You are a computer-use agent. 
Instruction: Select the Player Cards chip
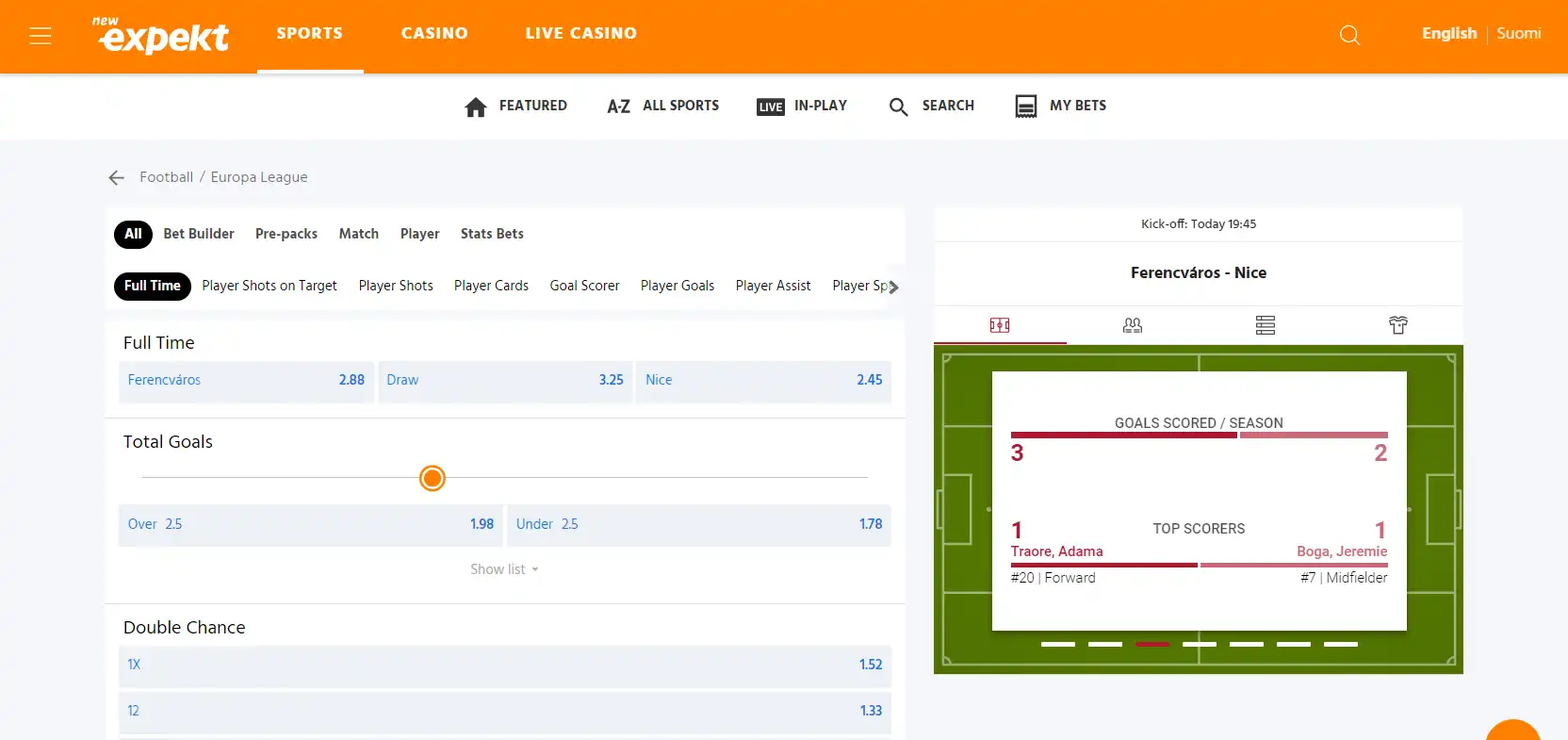point(491,286)
